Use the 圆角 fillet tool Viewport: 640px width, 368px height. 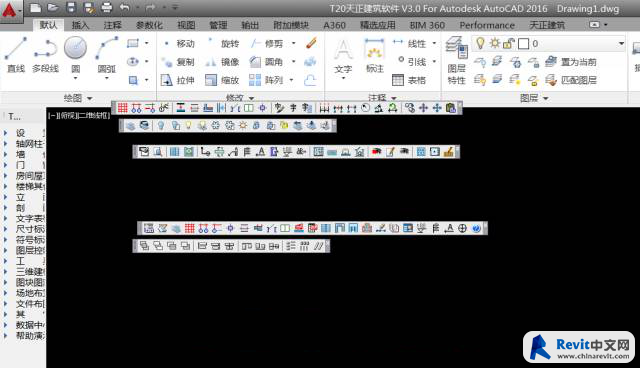[267, 62]
